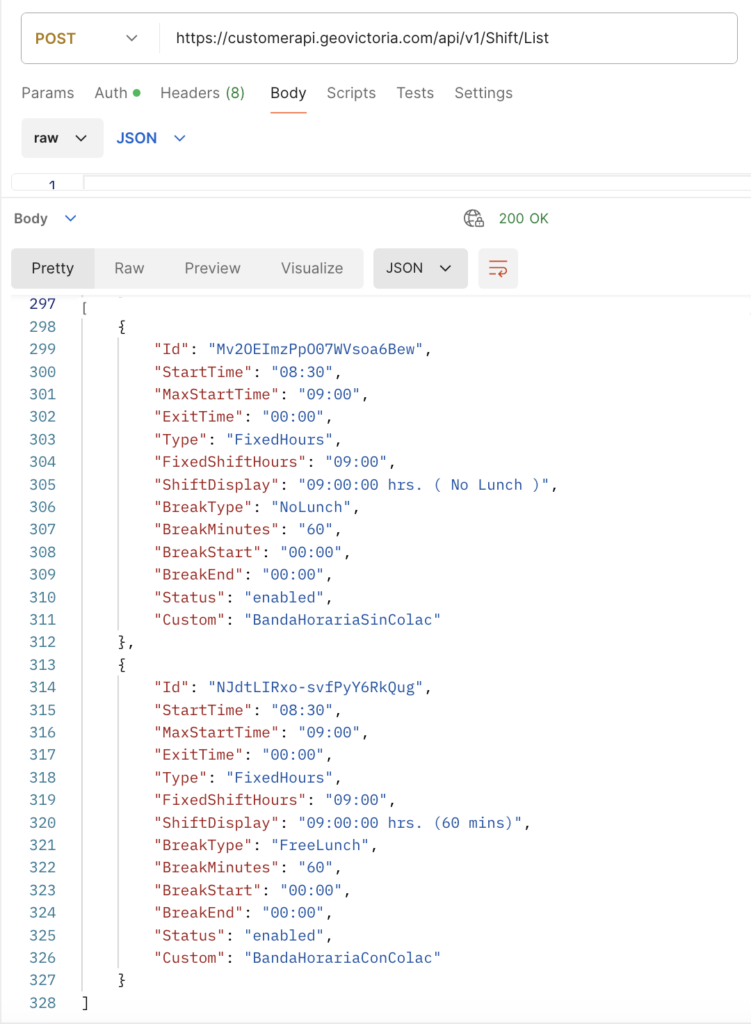Go to the Tests tab
Image resolution: width=751 pixels, height=1024 pixels.
coord(415,93)
